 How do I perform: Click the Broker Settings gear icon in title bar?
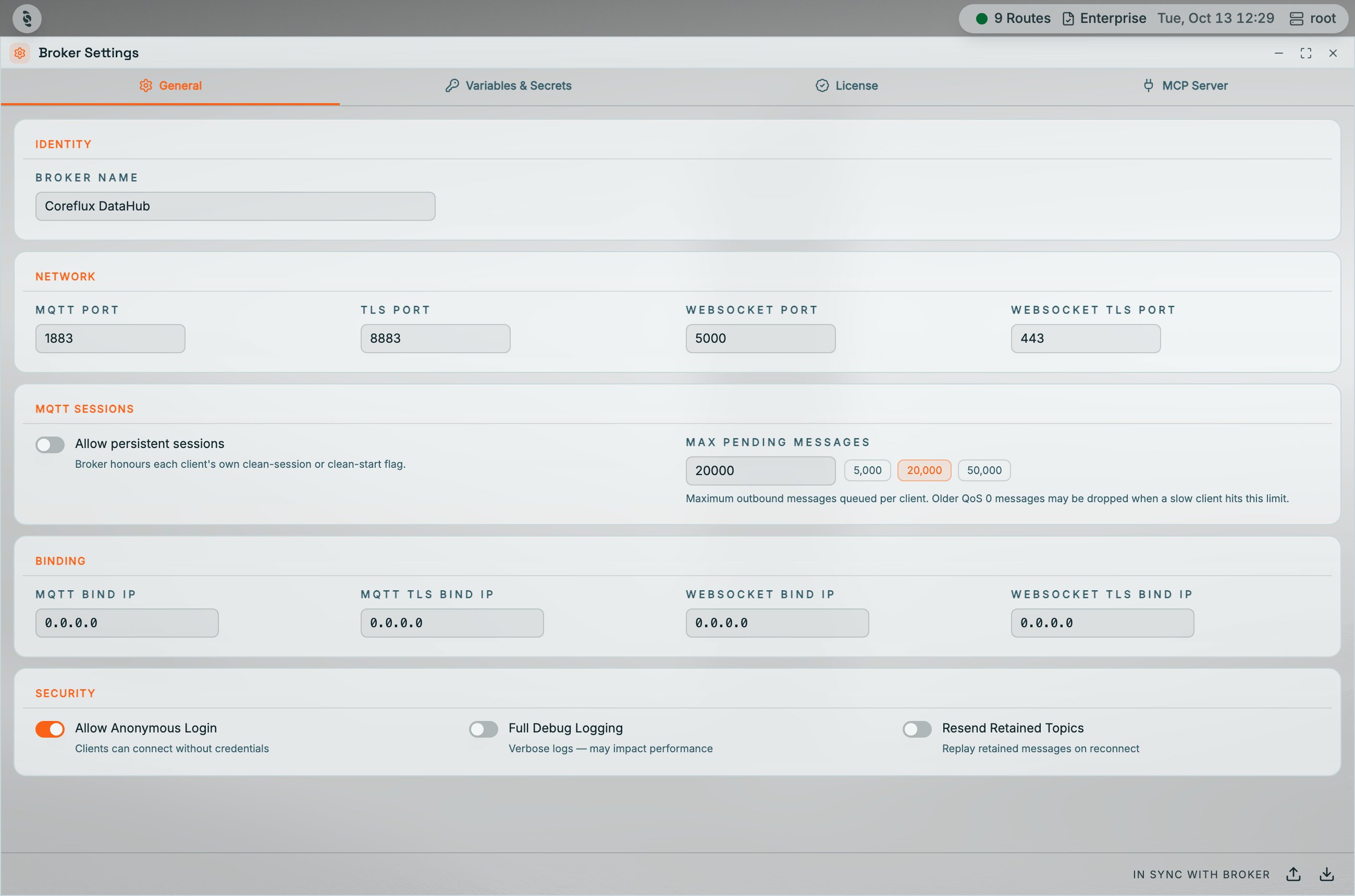click(20, 53)
